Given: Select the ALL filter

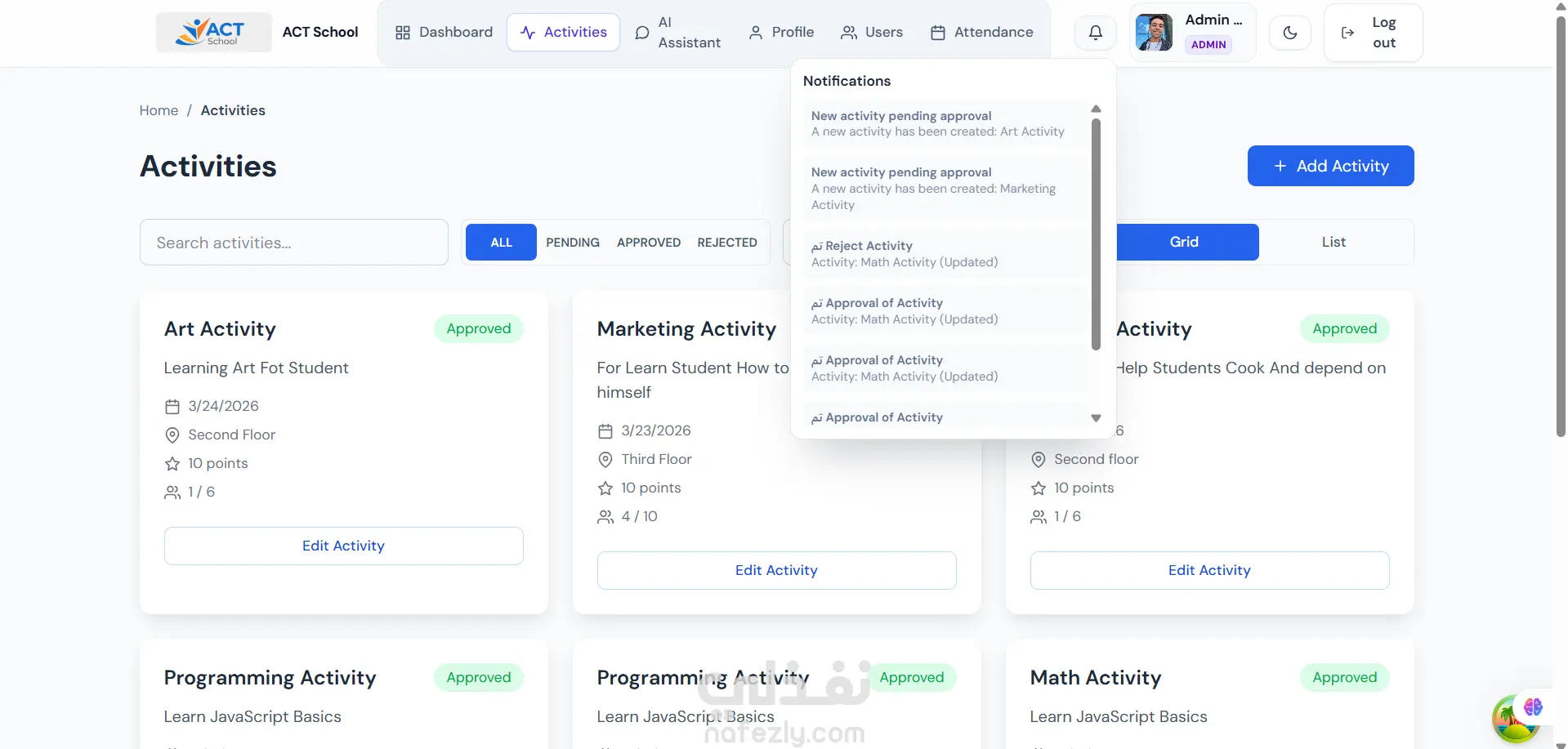Looking at the screenshot, I should [502, 243].
